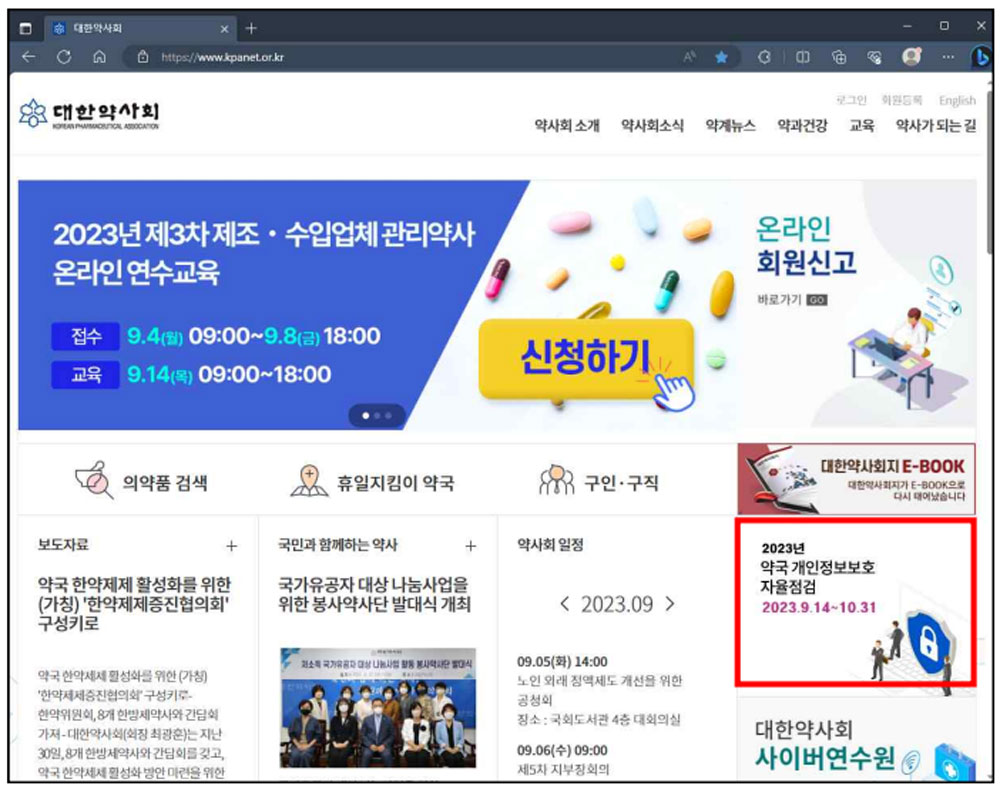1000x789 pixels.
Task: Open 약사가 되는 길 menu
Action: pos(936,126)
